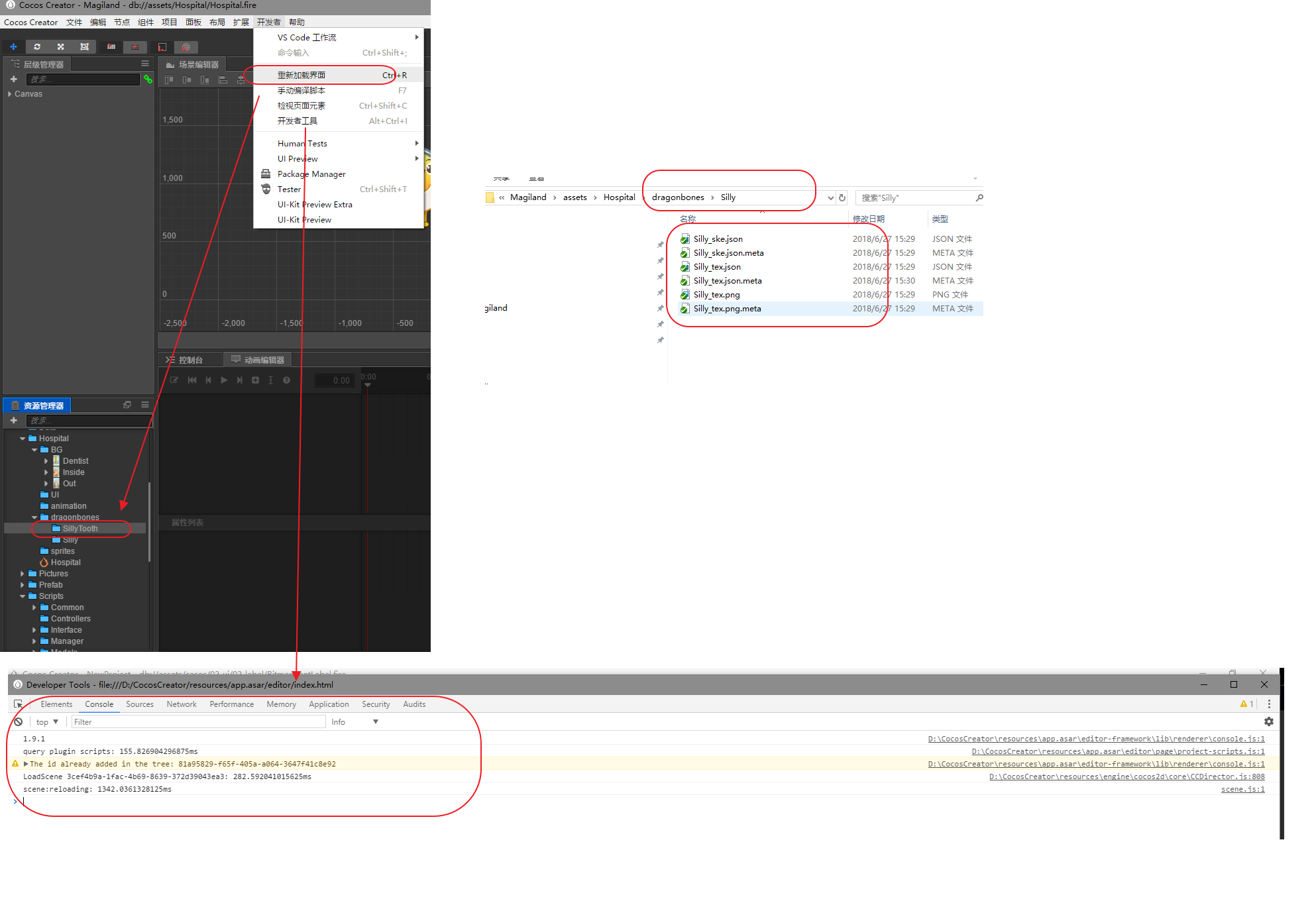The width and height of the screenshot is (1316, 907).
Task: Open the console.js:1 source link for 1.9.1
Action: coord(1096,739)
